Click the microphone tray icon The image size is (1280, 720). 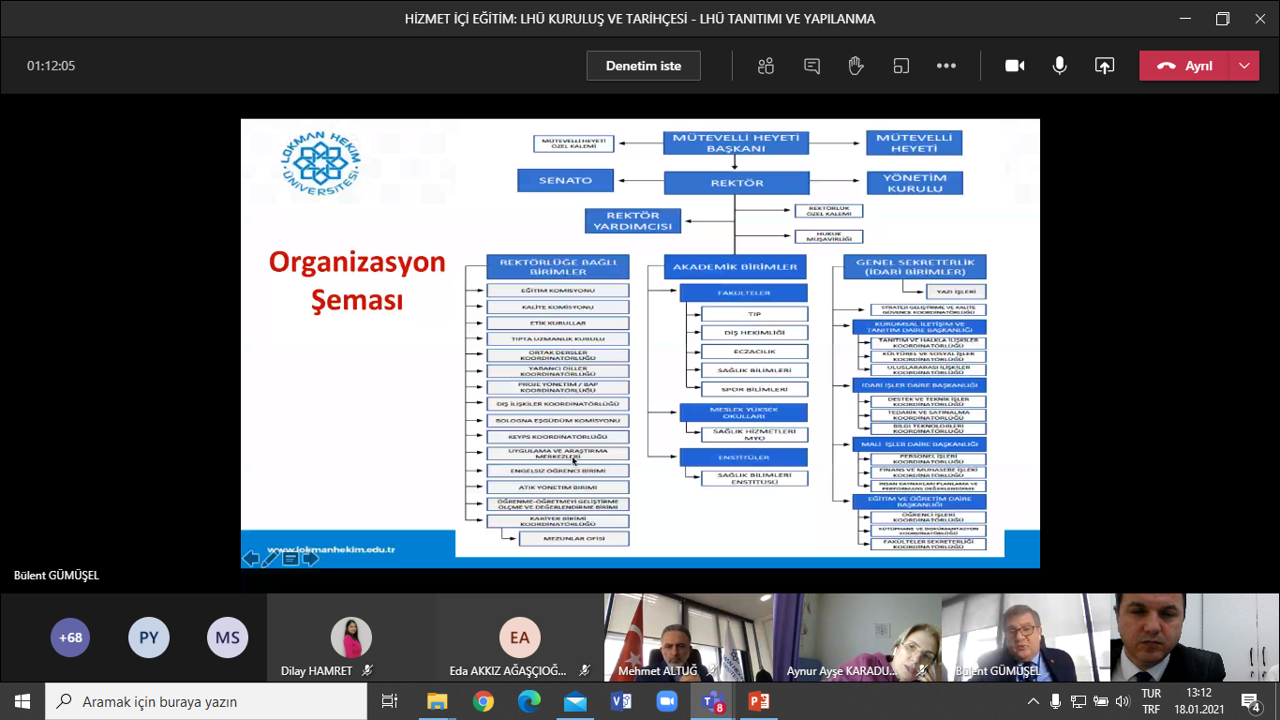click(x=1056, y=701)
